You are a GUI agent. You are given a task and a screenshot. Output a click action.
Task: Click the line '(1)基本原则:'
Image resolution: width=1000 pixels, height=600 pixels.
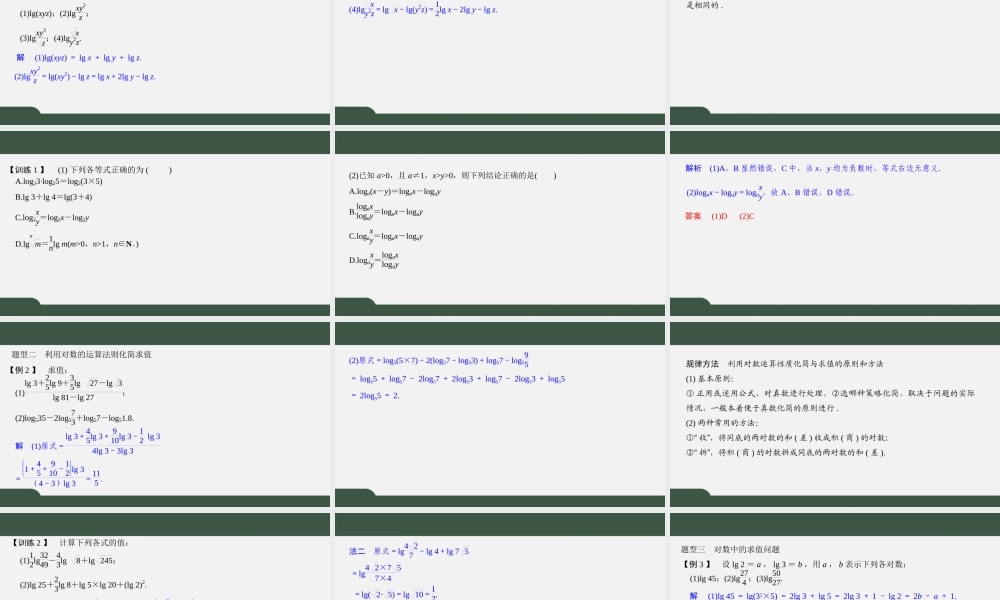(x=710, y=379)
